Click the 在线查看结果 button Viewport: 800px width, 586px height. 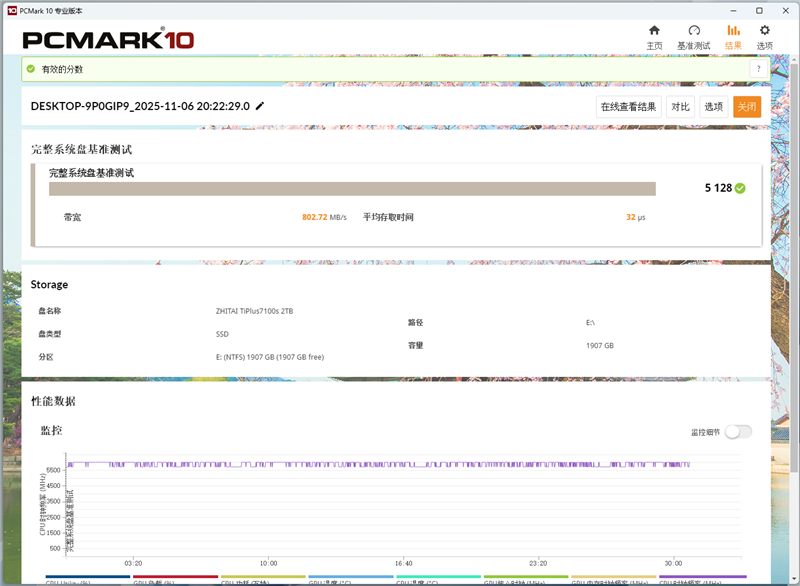point(629,106)
